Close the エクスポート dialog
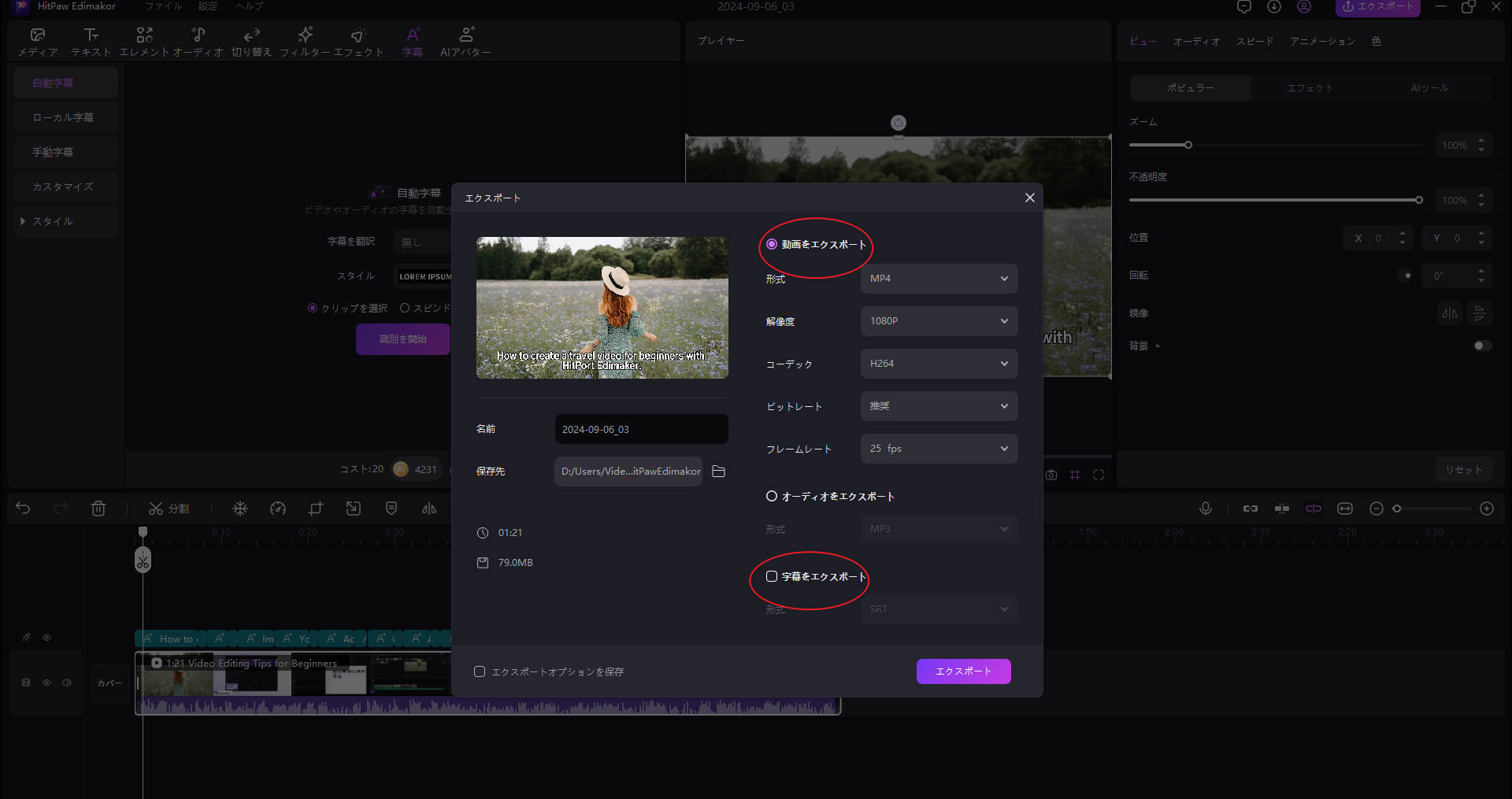Screen dimensions: 1512x799 [1029, 198]
